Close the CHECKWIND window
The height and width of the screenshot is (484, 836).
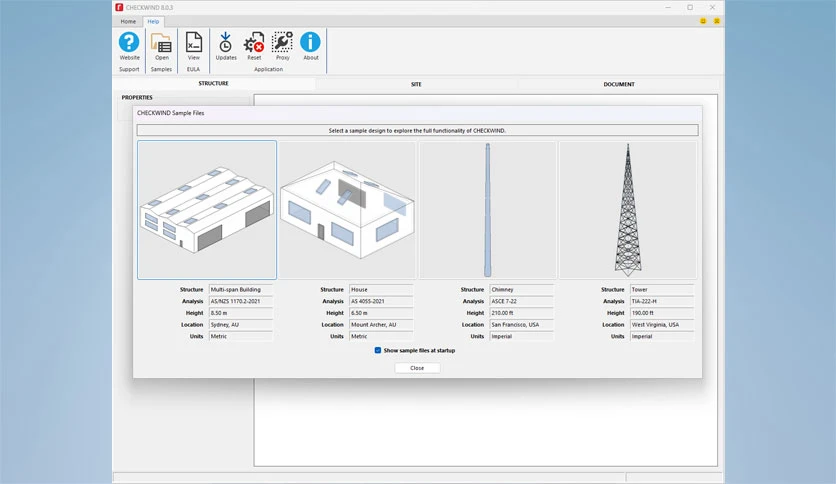coord(712,7)
